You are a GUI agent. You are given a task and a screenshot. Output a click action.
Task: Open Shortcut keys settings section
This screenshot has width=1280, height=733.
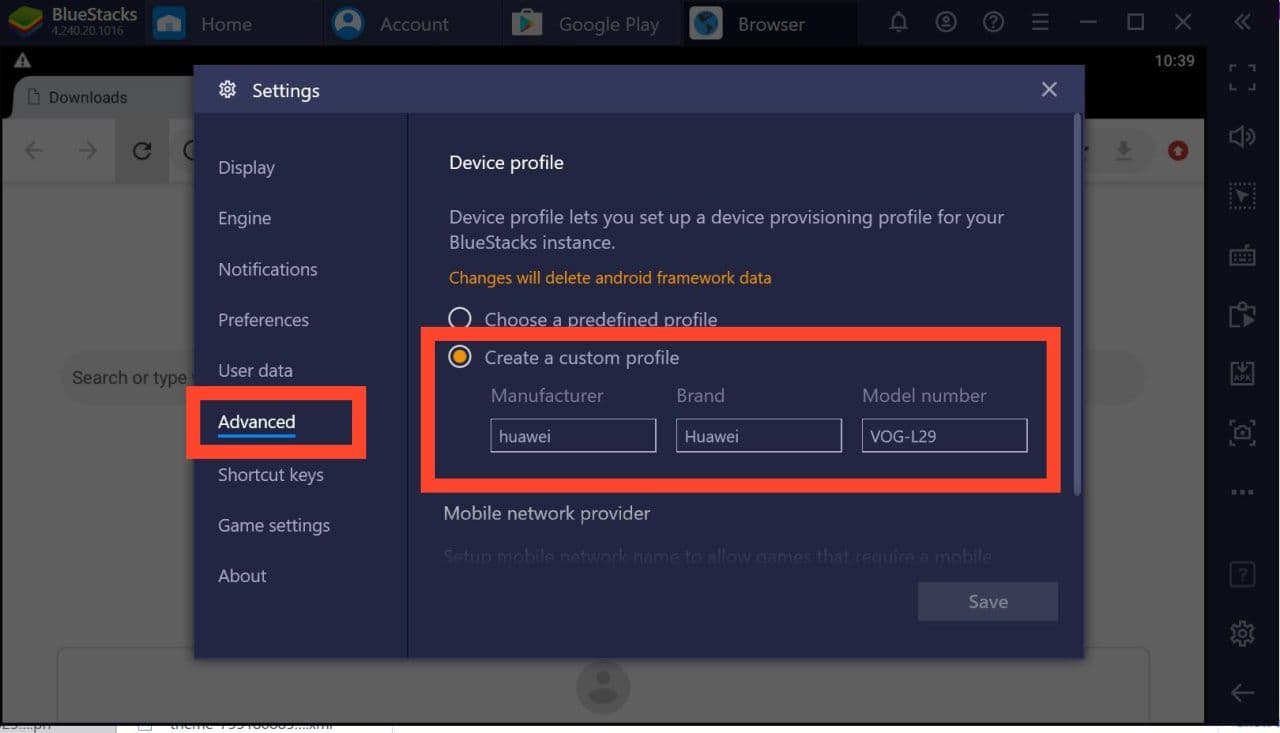coord(270,474)
